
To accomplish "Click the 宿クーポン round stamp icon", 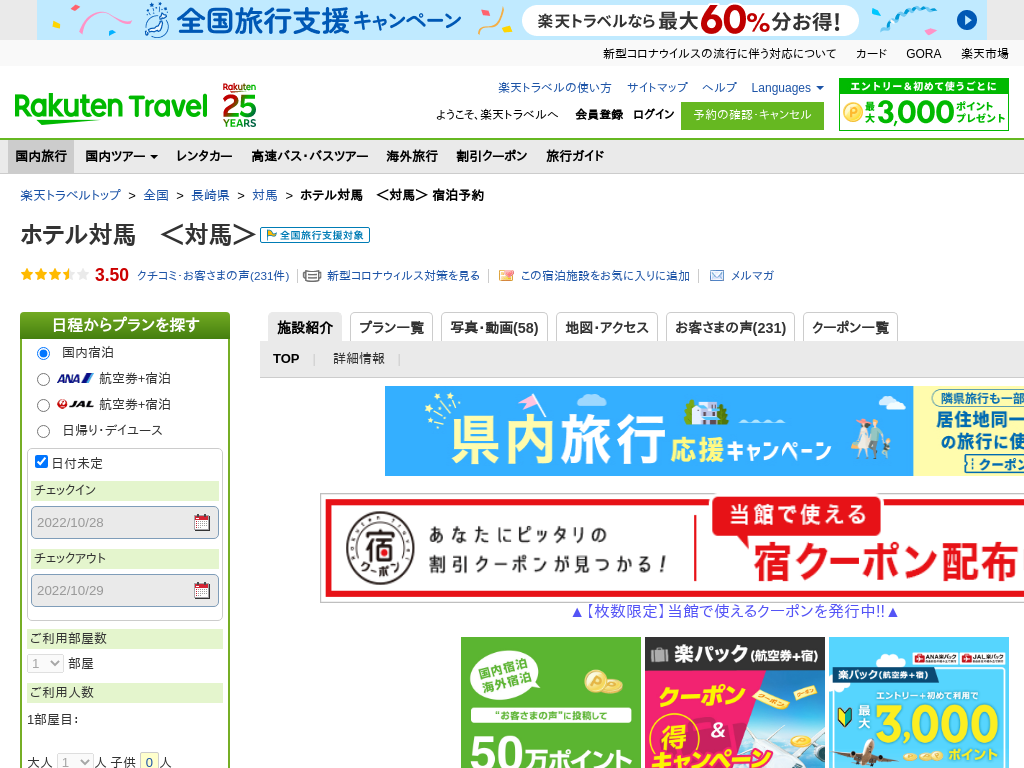I will (380, 548).
